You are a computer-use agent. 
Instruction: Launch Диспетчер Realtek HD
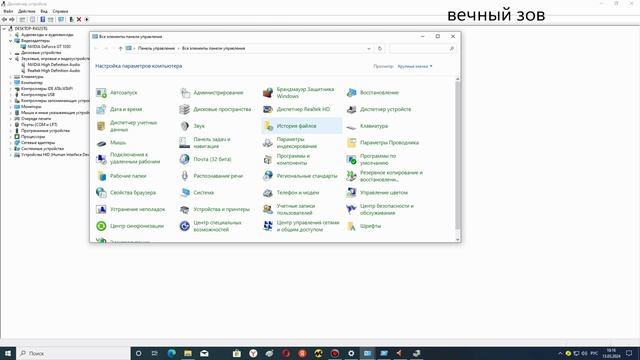pos(296,109)
